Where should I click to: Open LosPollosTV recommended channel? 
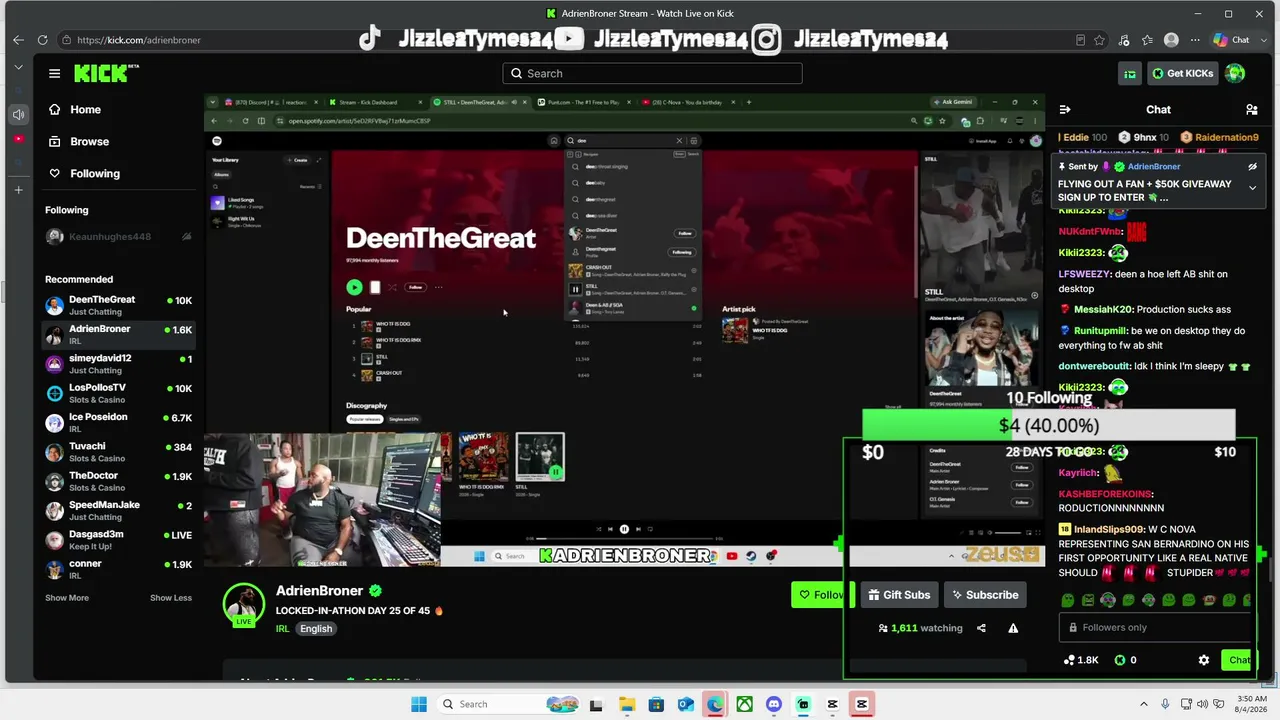point(118,393)
